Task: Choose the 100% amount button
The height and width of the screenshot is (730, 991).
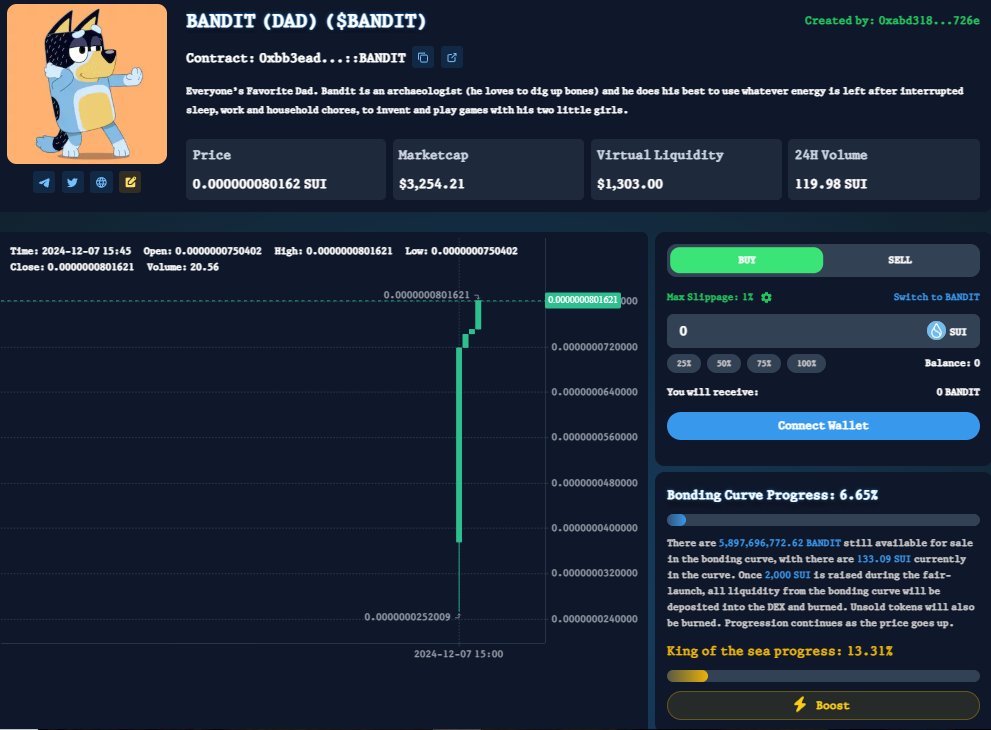Action: pyautogui.click(x=806, y=363)
